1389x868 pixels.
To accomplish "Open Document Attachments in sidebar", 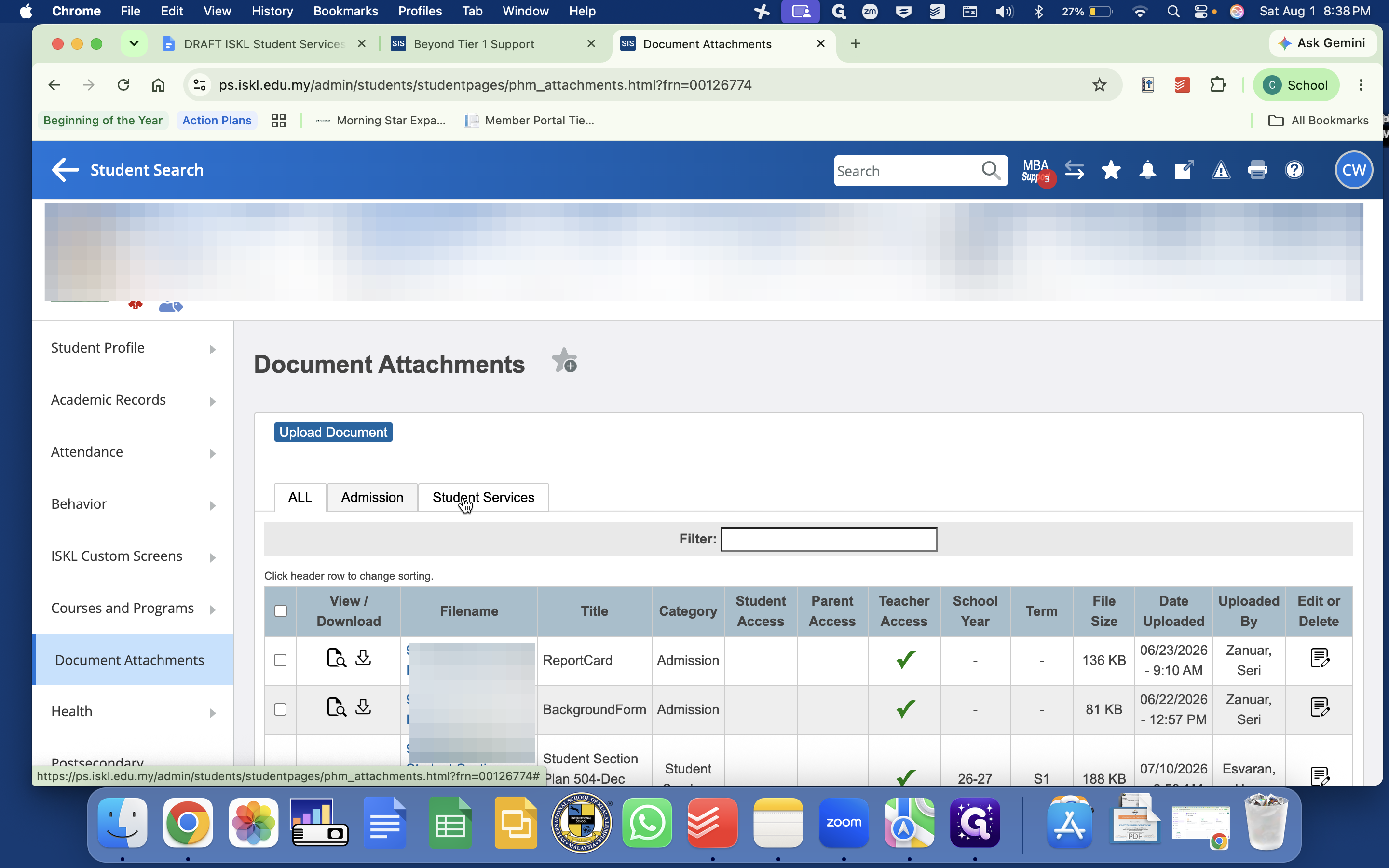I will 133,660.
